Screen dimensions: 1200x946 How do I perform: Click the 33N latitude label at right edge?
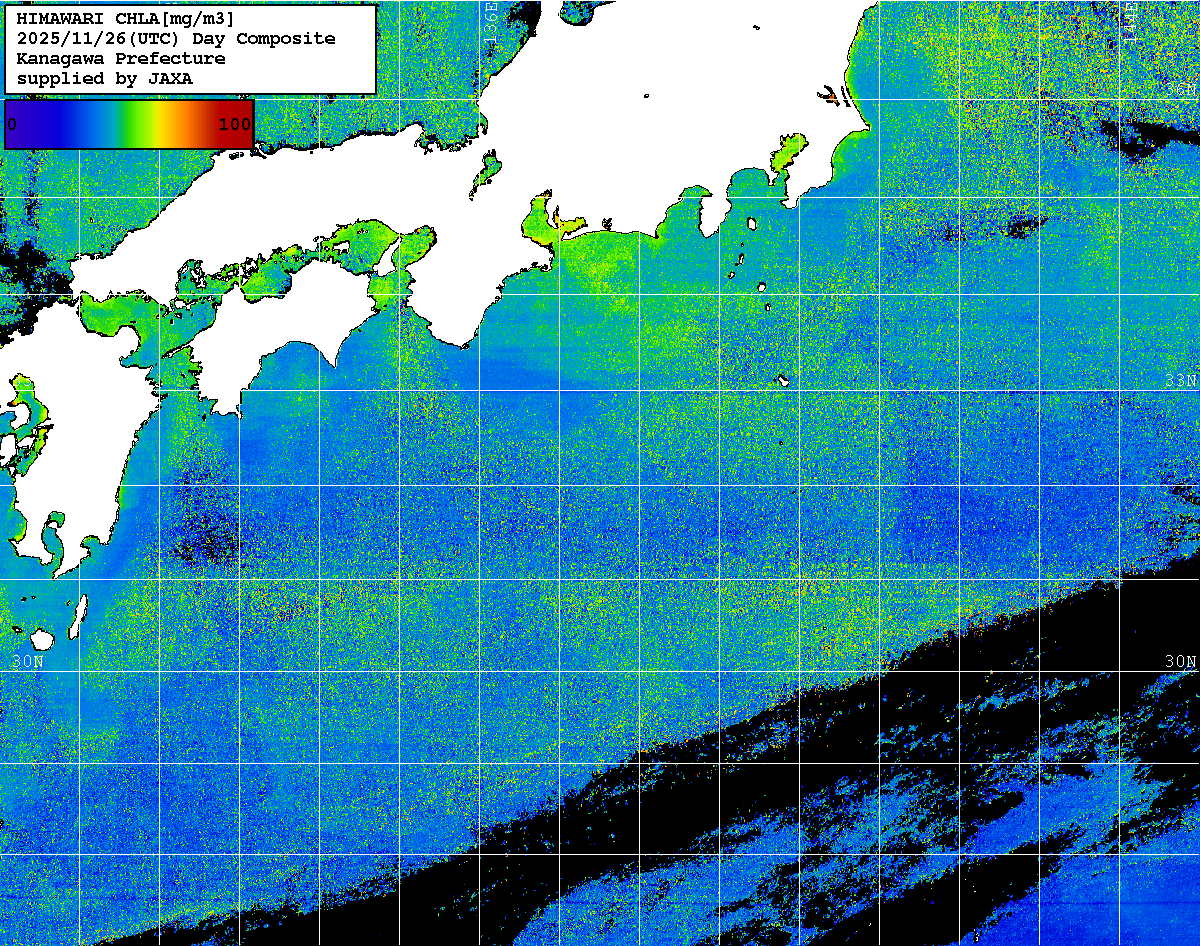1180,380
